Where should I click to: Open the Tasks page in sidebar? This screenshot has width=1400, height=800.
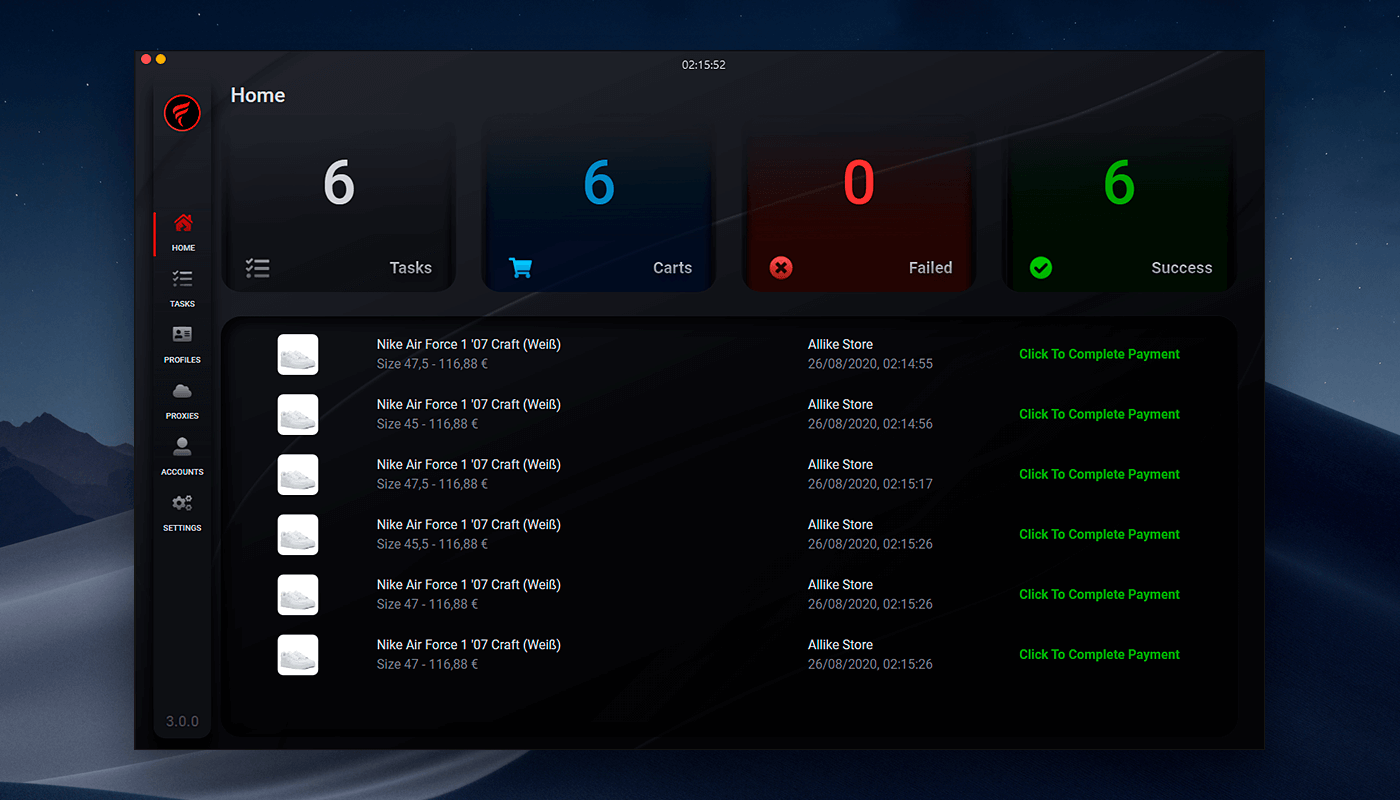(183, 289)
